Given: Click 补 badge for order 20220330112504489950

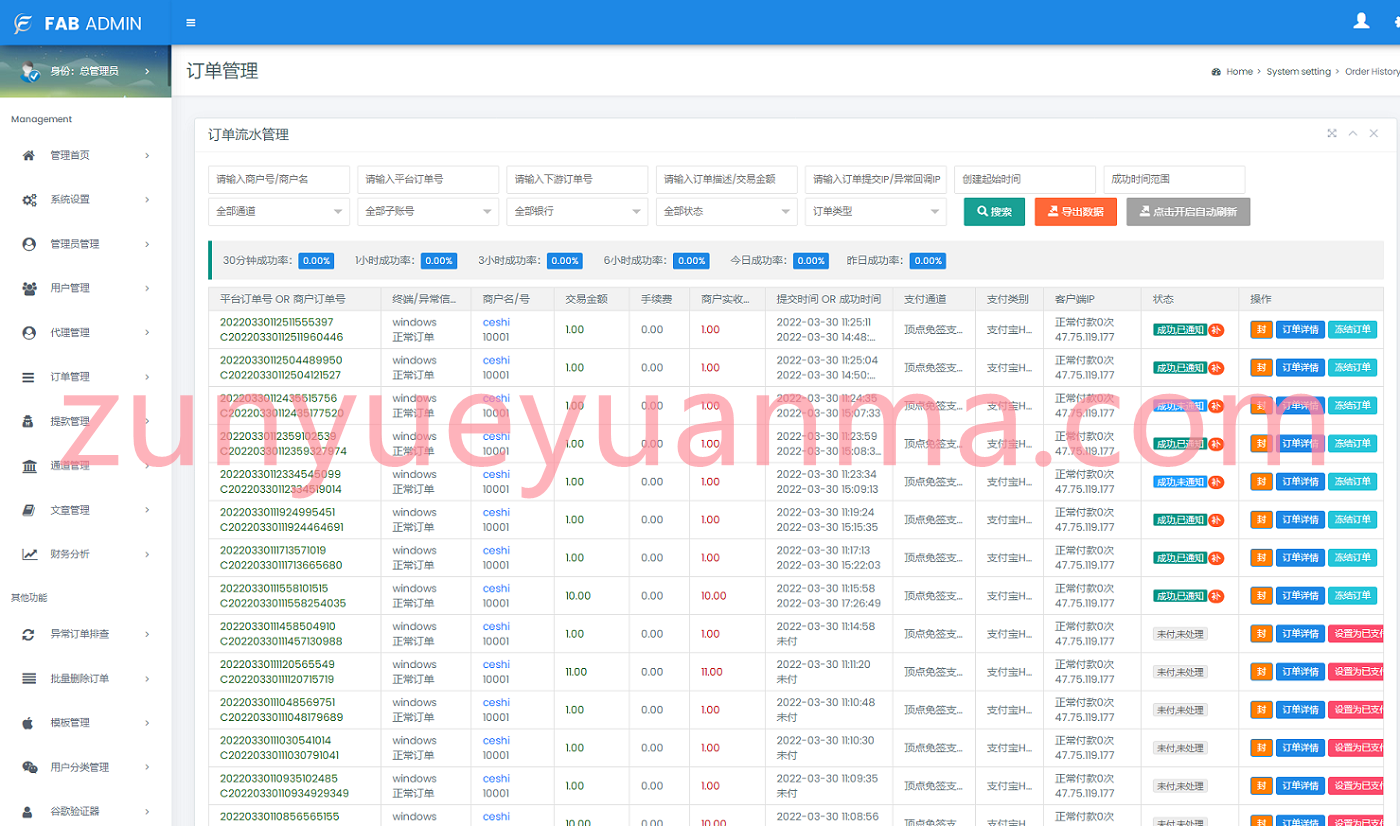Looking at the screenshot, I should click(x=1216, y=368).
